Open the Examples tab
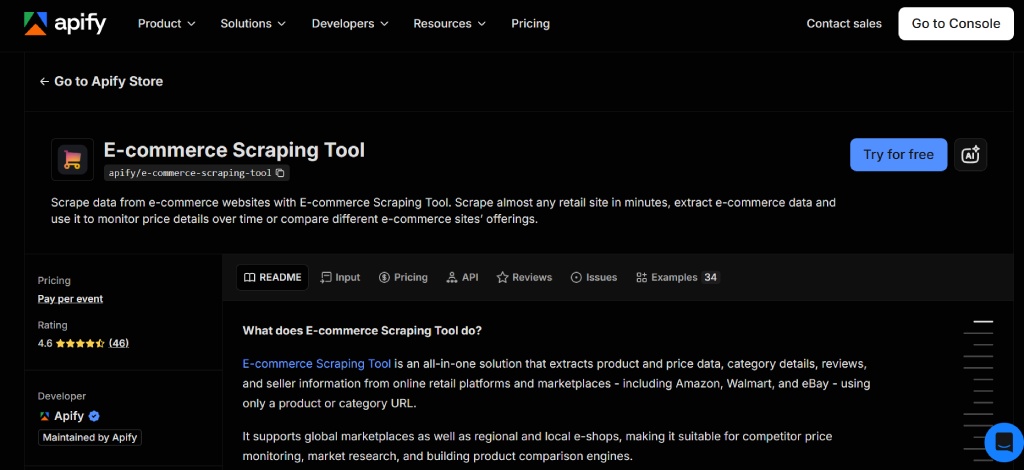 [677, 277]
